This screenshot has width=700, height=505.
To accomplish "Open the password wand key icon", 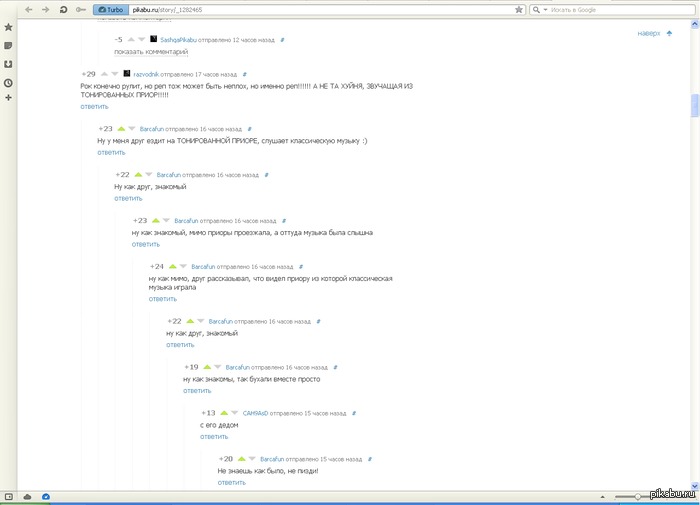I will 81,9.
